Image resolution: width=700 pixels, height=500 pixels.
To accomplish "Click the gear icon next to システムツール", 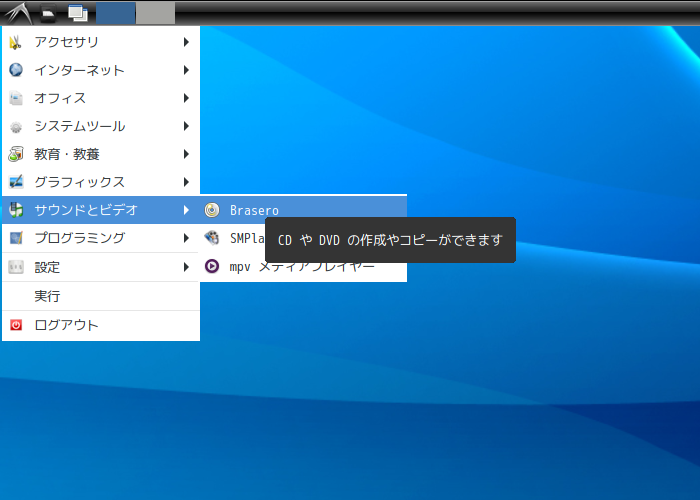I will 16,127.
